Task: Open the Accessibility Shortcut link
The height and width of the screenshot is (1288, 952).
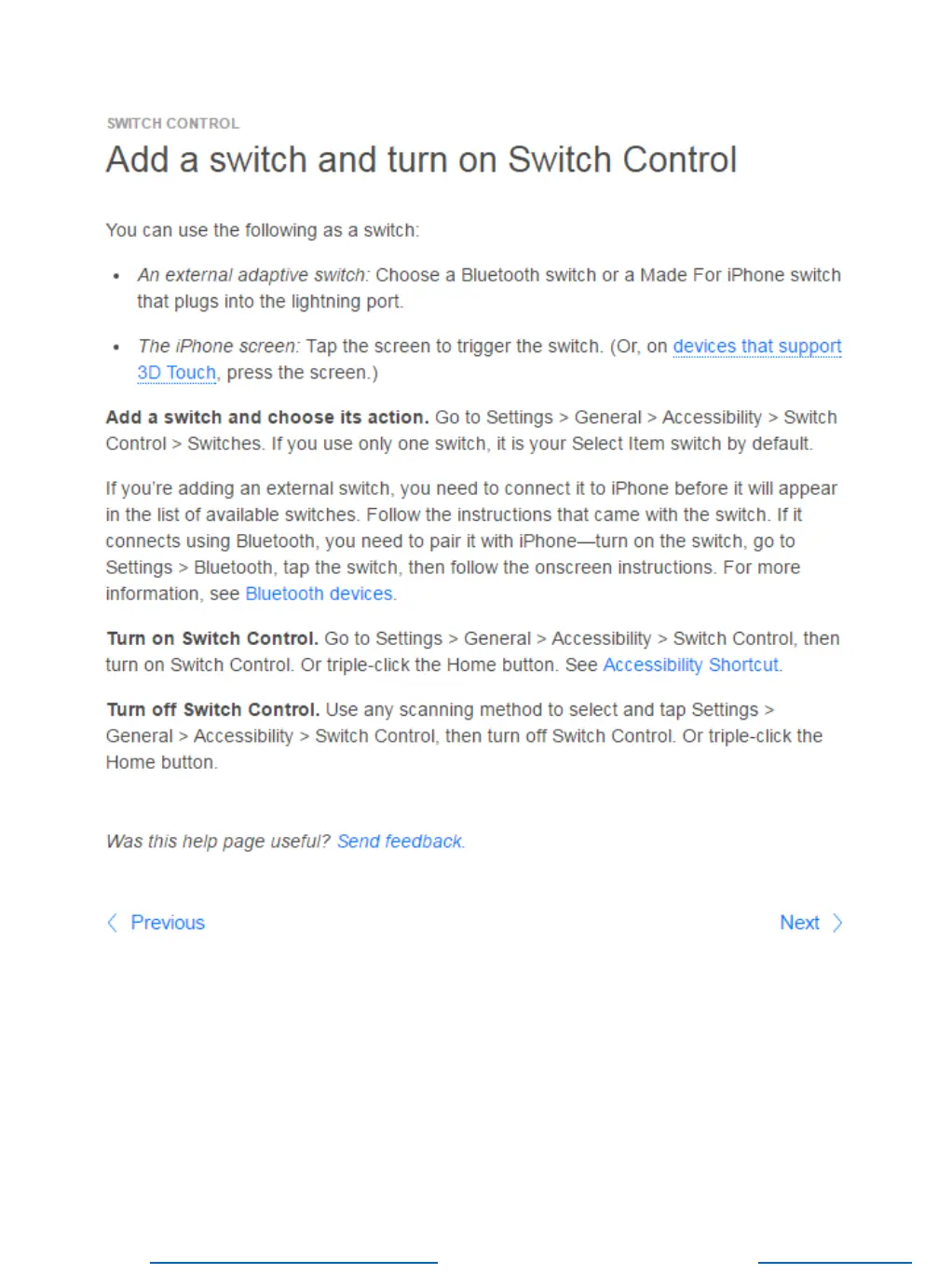Action: (x=691, y=665)
